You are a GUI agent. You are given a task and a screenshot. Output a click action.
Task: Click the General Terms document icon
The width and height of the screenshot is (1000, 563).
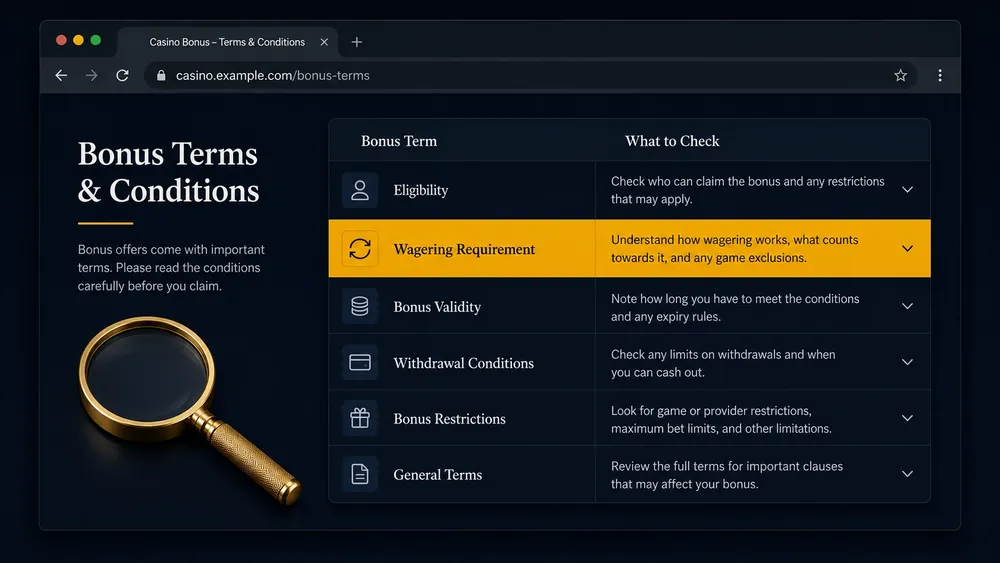[x=360, y=474]
